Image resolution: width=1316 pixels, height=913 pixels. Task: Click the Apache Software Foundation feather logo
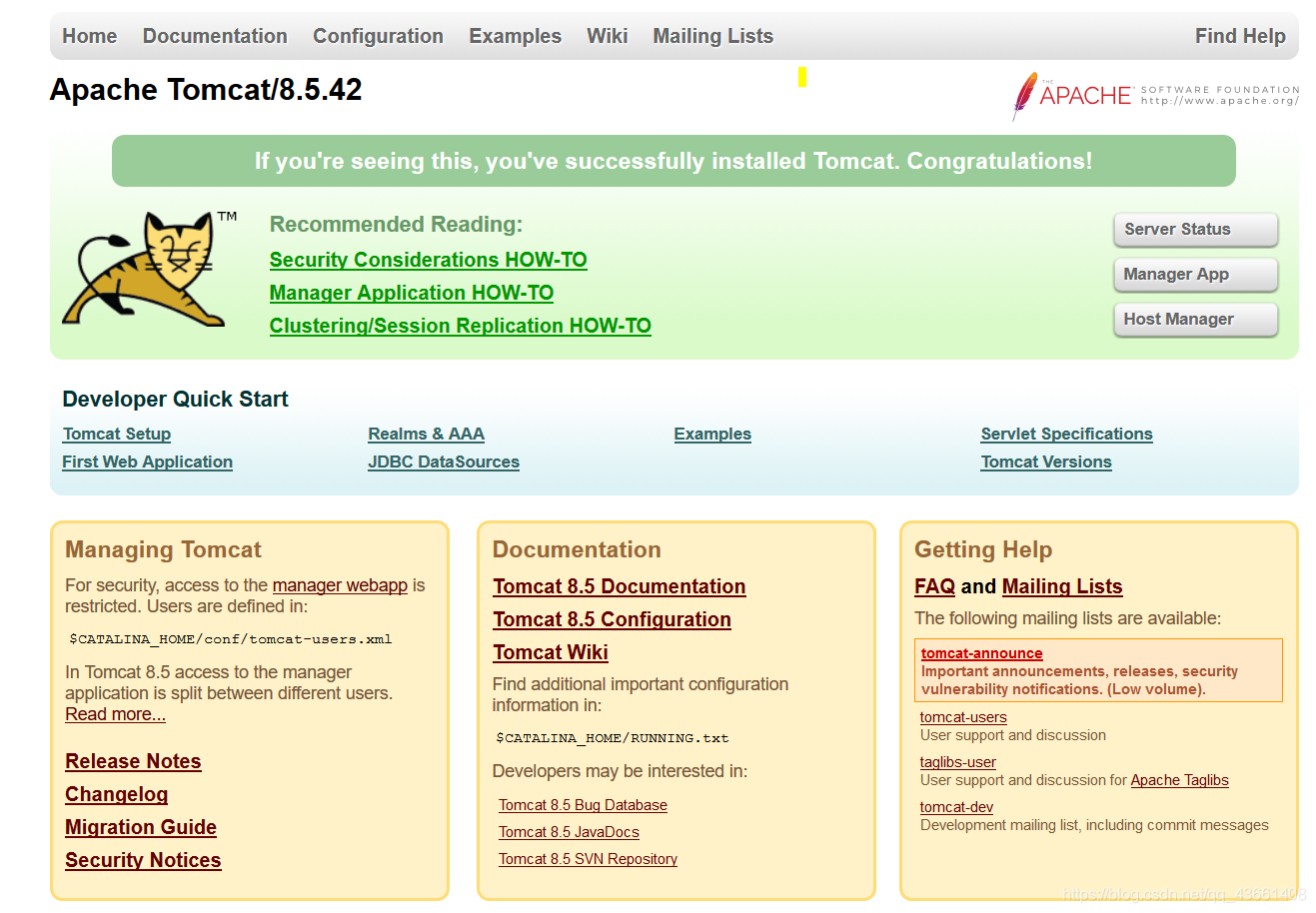1155,96
